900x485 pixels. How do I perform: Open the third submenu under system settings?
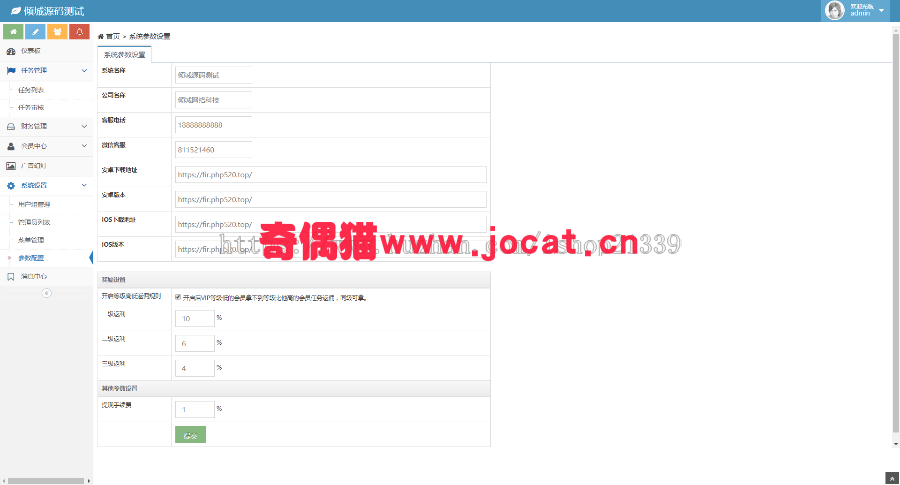point(31,240)
